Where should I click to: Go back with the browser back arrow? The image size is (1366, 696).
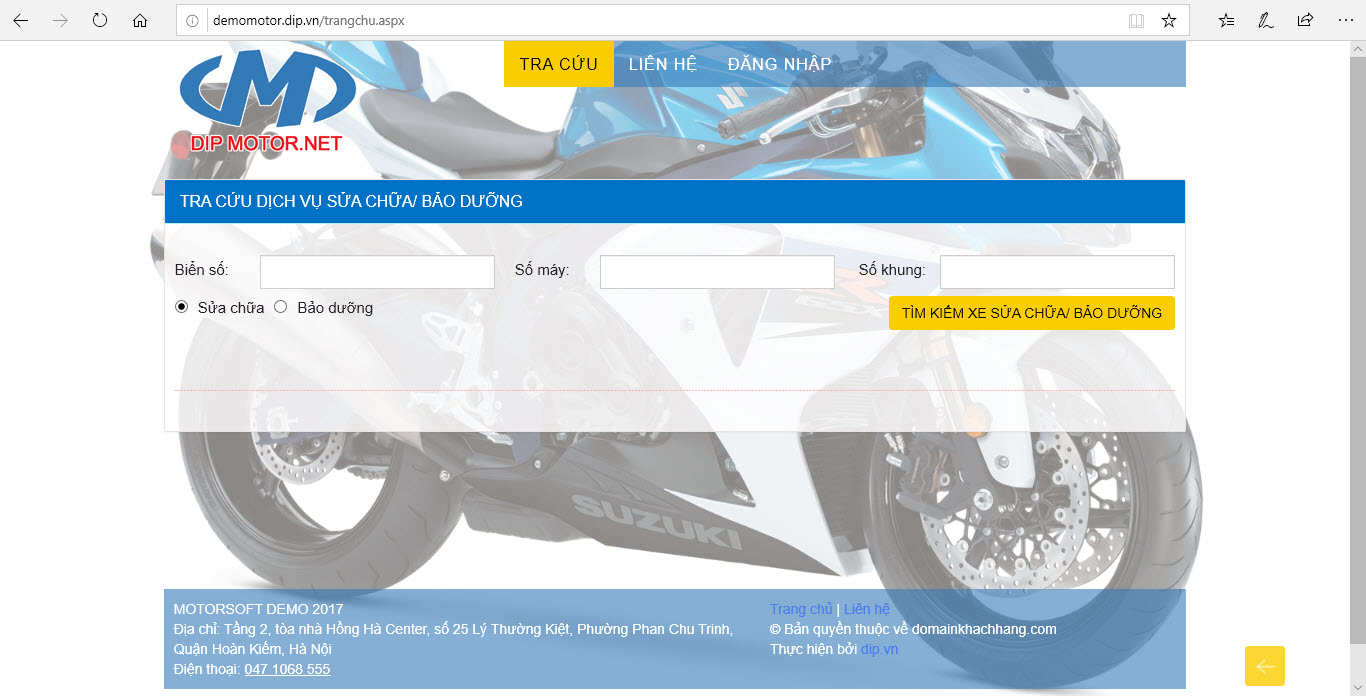pos(20,20)
